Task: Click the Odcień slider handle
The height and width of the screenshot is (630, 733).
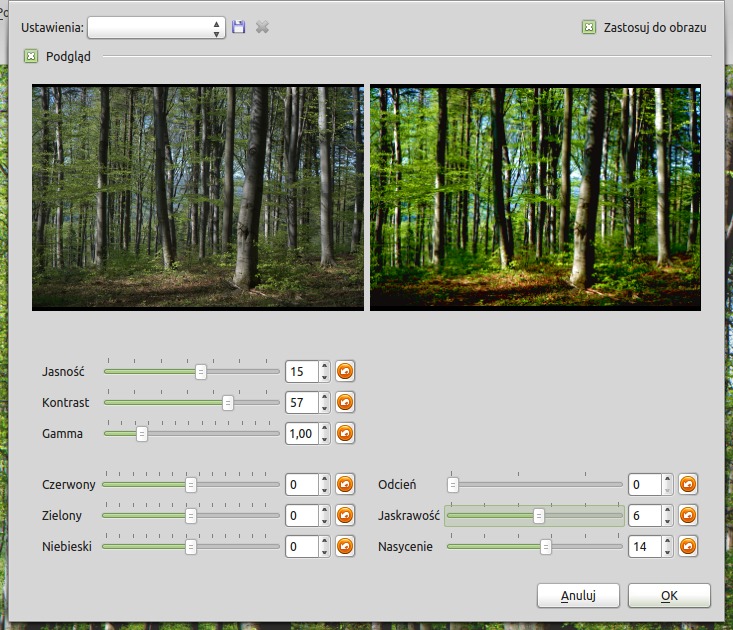Action: 453,485
